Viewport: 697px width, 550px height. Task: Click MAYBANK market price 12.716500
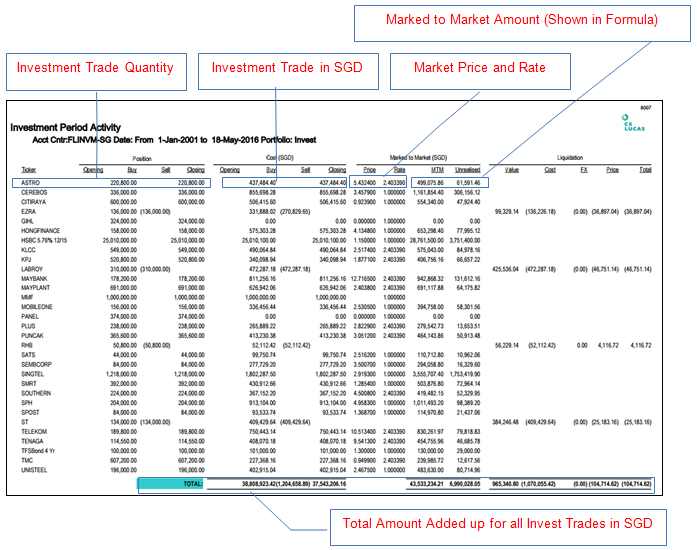pyautogui.click(x=363, y=279)
